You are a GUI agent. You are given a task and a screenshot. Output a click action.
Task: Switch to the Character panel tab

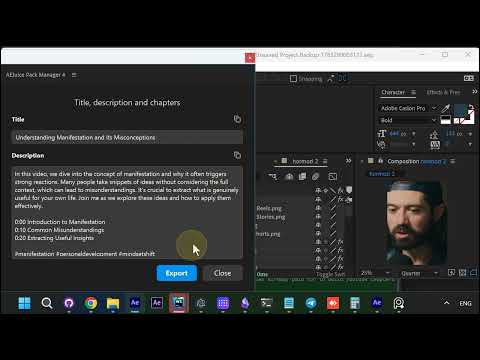pos(393,92)
